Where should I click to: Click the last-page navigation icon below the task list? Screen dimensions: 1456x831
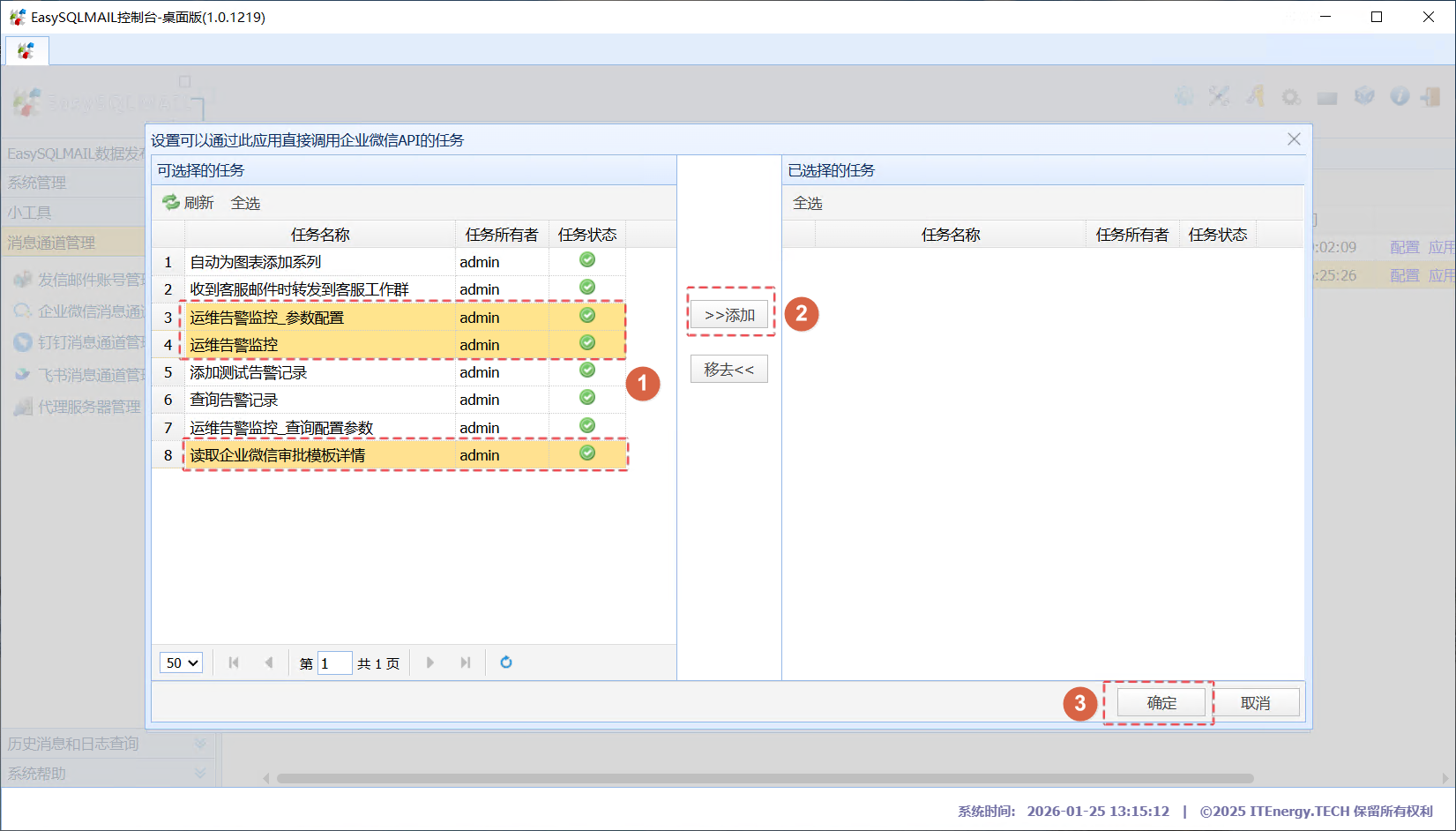point(465,663)
